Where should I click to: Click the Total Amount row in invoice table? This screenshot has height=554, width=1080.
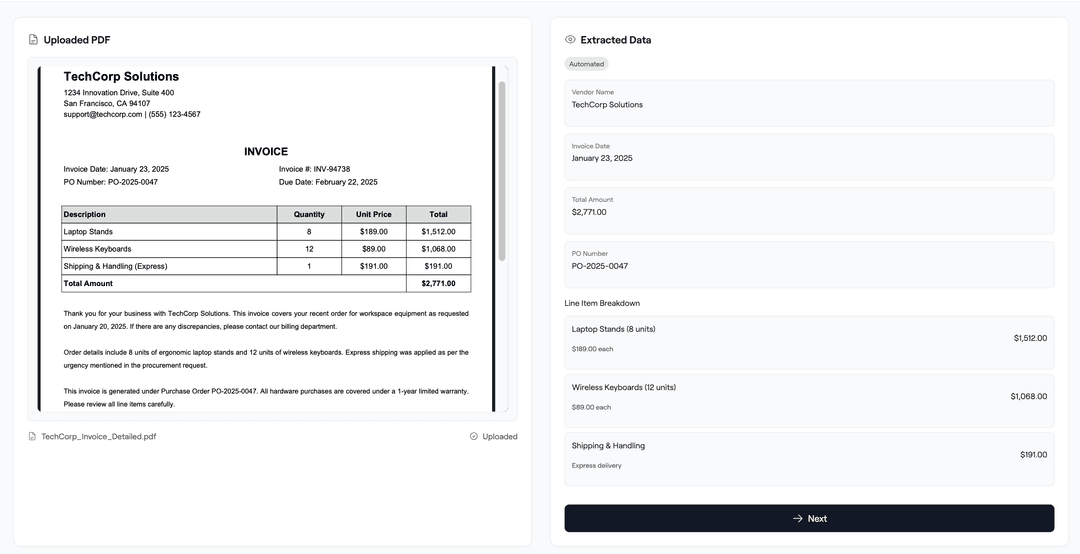click(x=265, y=283)
